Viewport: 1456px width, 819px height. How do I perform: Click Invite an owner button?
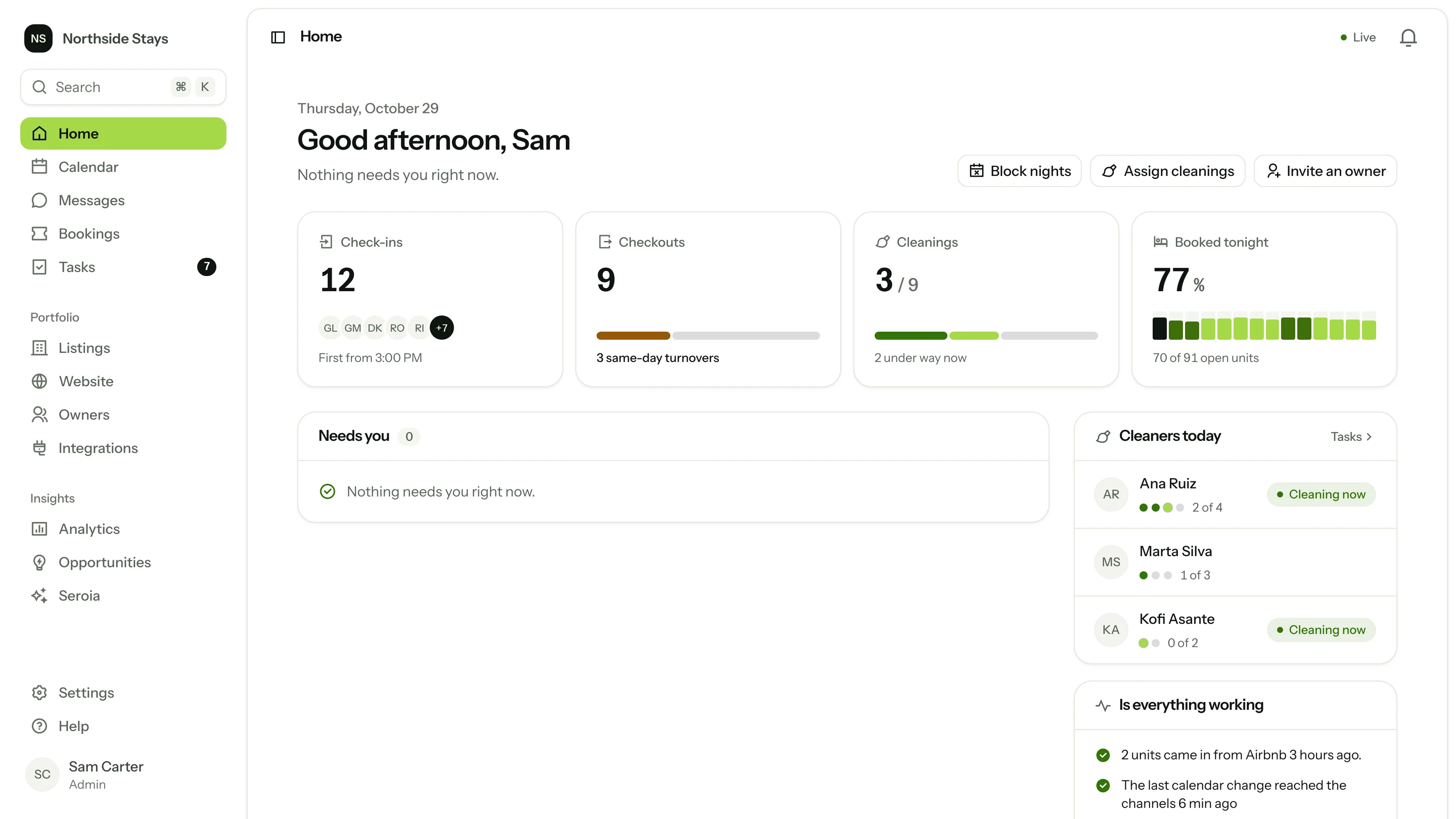click(x=1325, y=171)
